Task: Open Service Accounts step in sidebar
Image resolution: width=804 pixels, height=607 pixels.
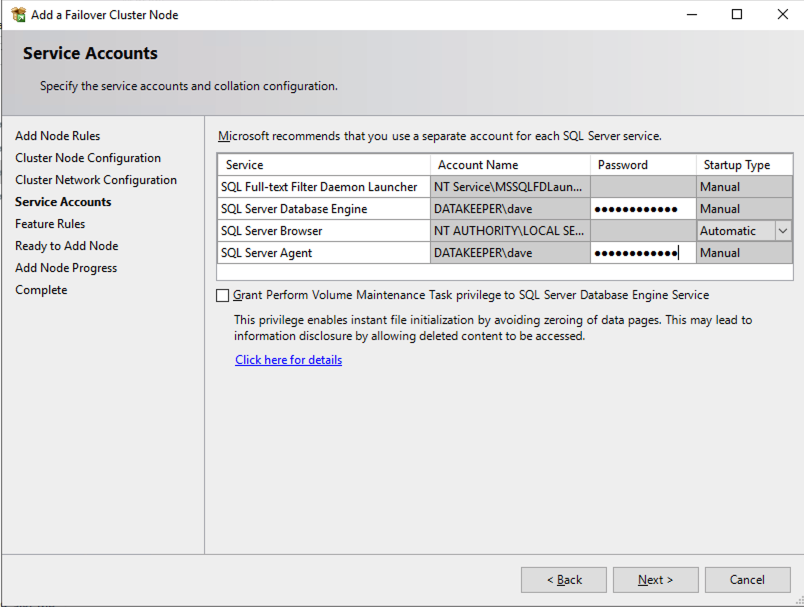Action: pyautogui.click(x=63, y=202)
